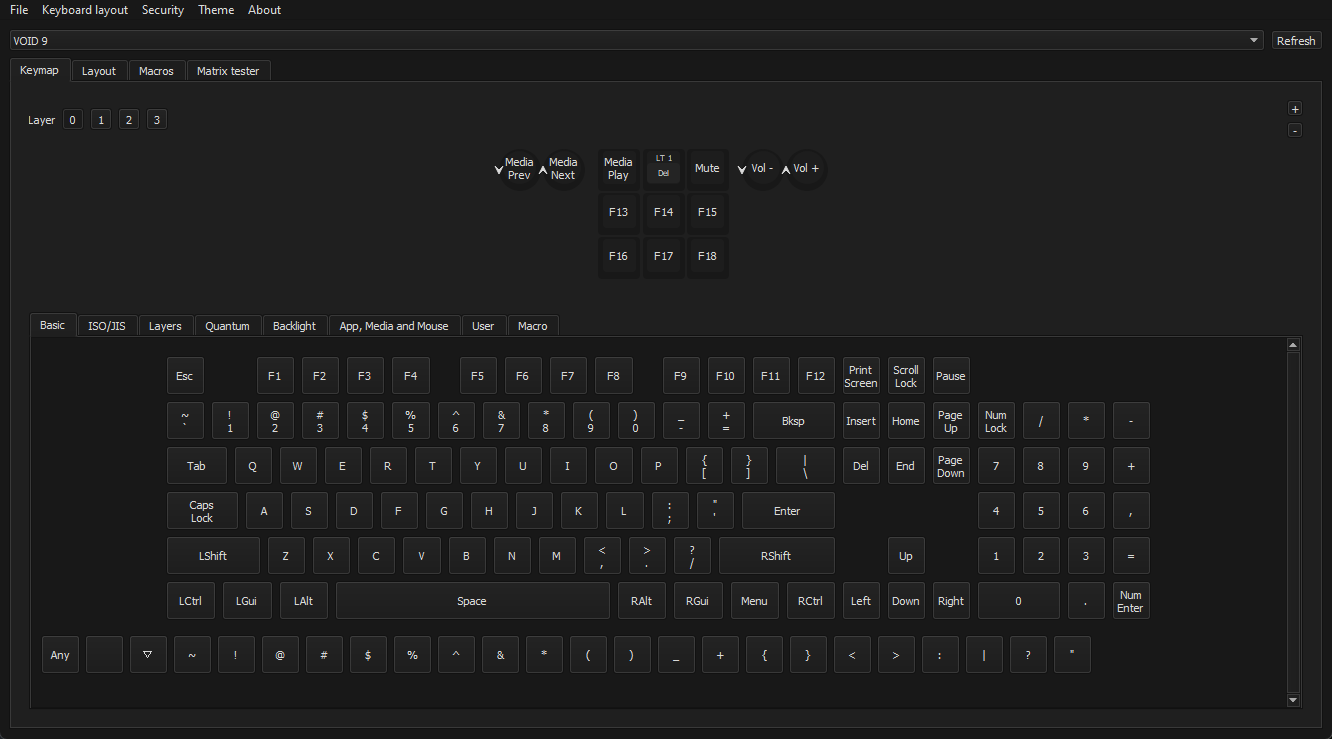Zoom in keymap with plus button

point(1295,109)
